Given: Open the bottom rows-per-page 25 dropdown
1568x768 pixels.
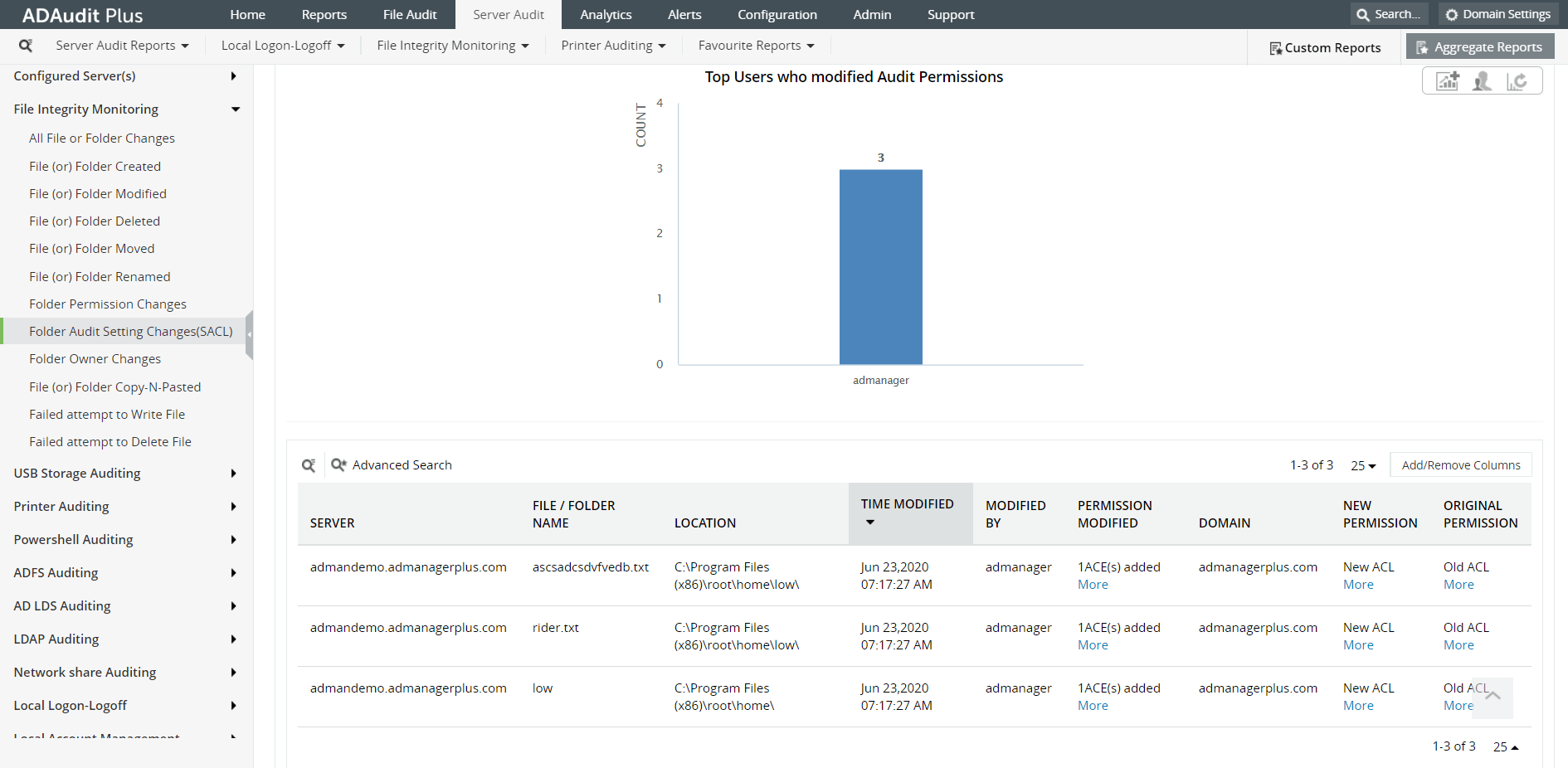Looking at the screenshot, I should (x=1506, y=746).
